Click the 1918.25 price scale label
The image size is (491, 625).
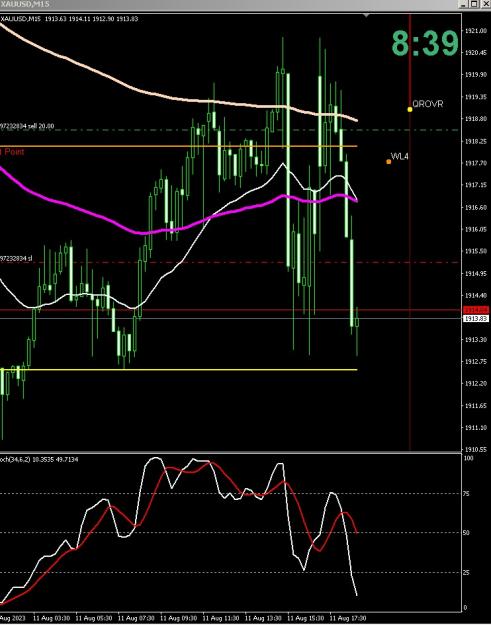click(475, 141)
